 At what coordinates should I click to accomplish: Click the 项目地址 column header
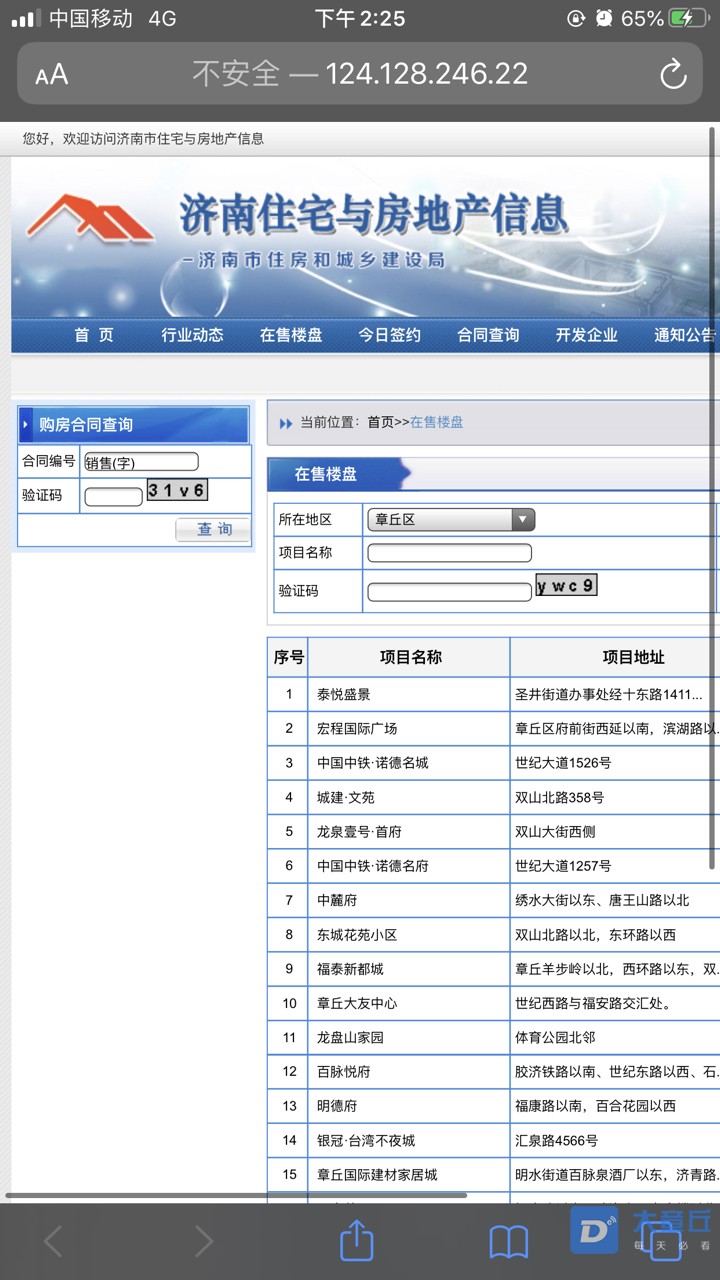[x=633, y=657]
